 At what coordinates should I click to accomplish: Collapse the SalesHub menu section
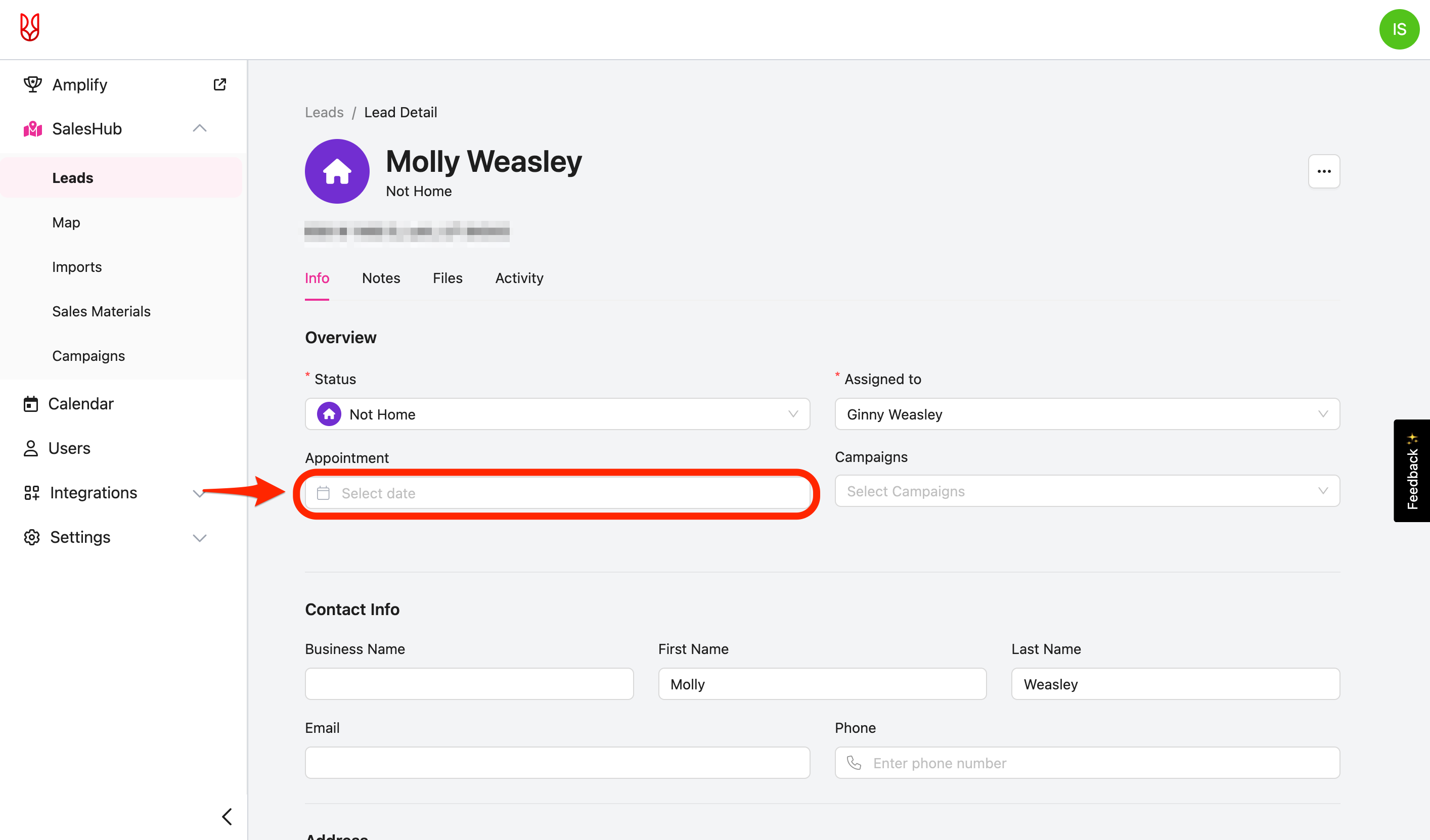199,129
